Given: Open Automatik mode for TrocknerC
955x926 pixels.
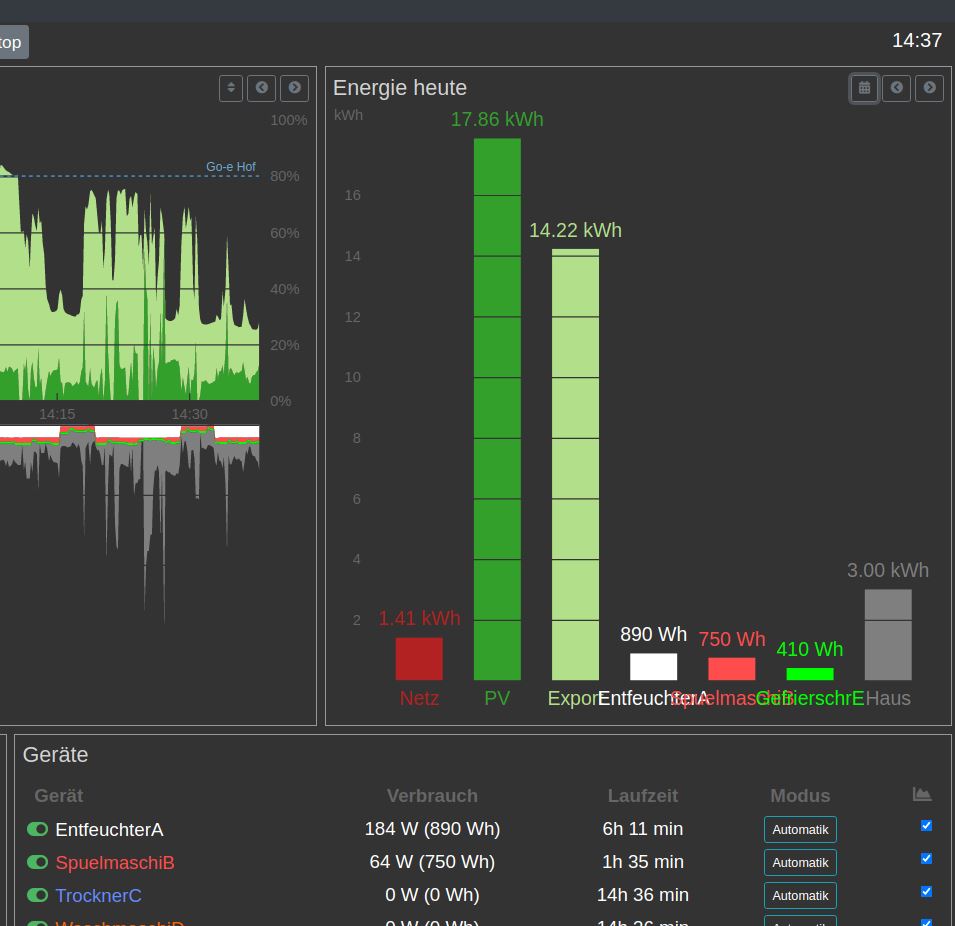Looking at the screenshot, I should (800, 895).
